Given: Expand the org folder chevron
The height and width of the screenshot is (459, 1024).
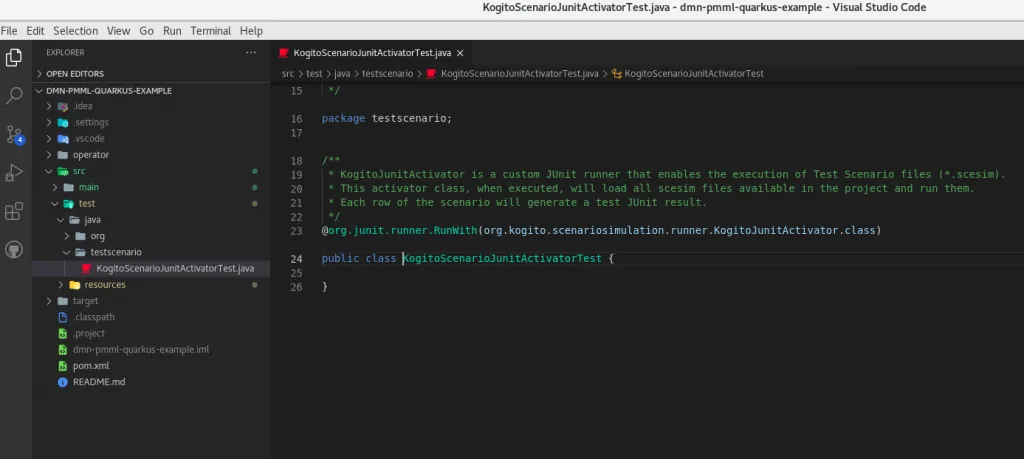Looking at the screenshot, I should (67, 236).
